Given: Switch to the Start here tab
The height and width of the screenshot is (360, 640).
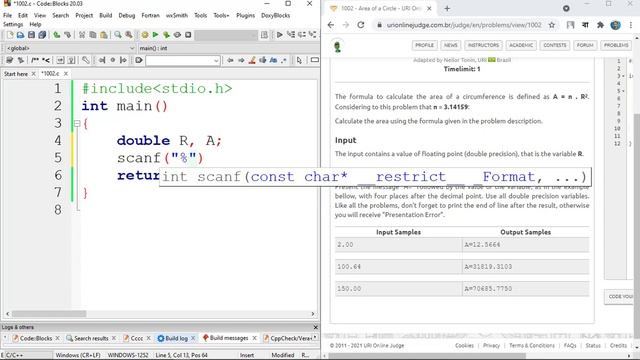Looking at the screenshot, I should pos(16,74).
